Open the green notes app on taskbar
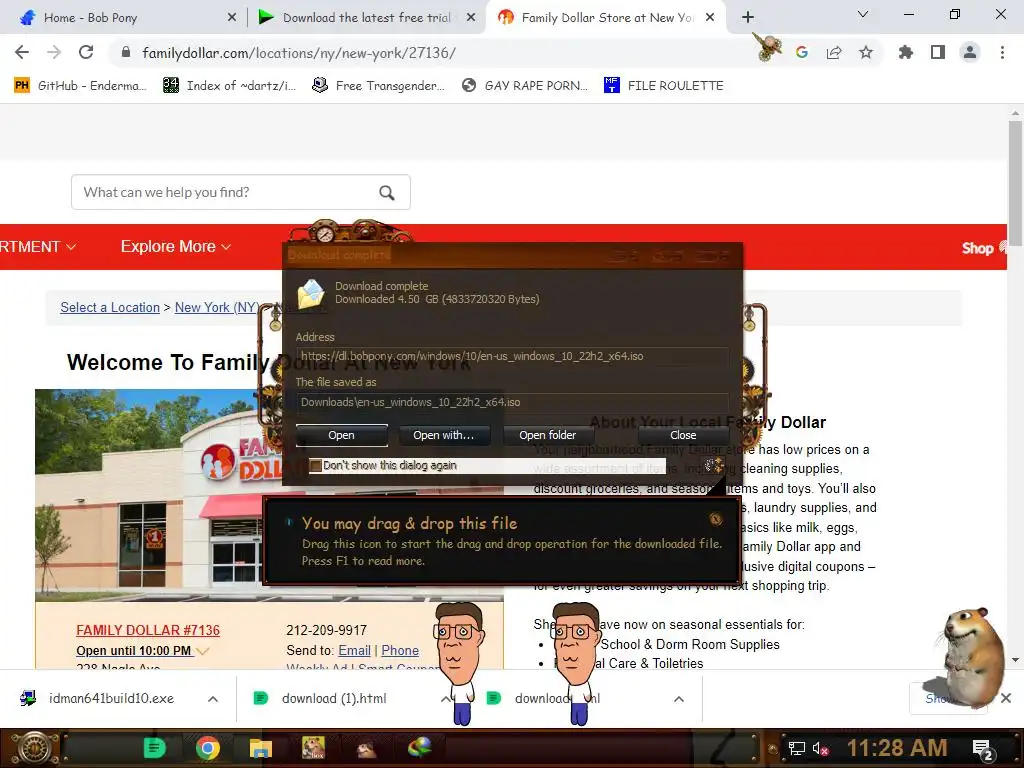1024x768 pixels. [x=154, y=748]
